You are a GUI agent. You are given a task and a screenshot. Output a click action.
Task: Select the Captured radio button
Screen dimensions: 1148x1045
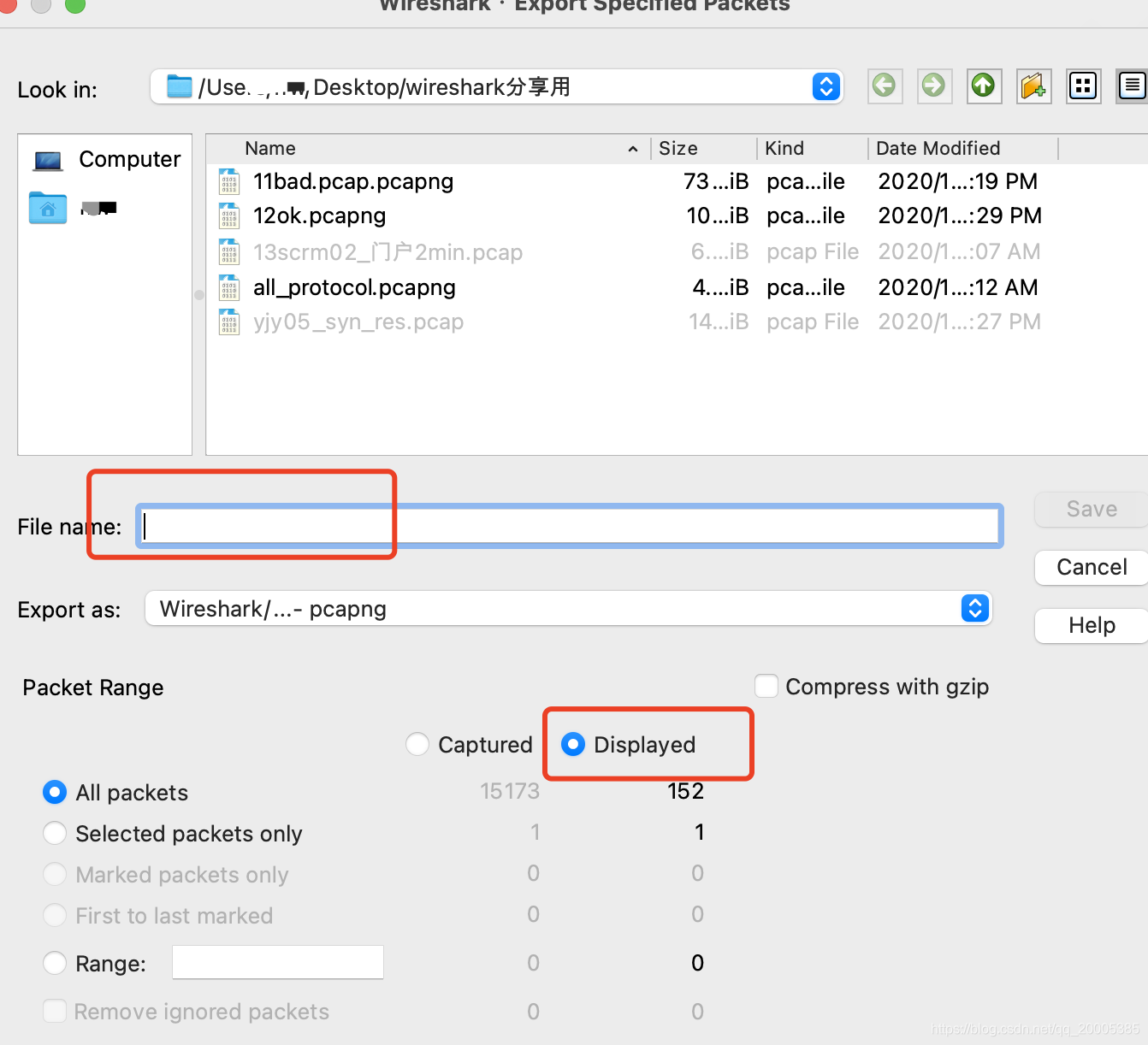pos(417,744)
